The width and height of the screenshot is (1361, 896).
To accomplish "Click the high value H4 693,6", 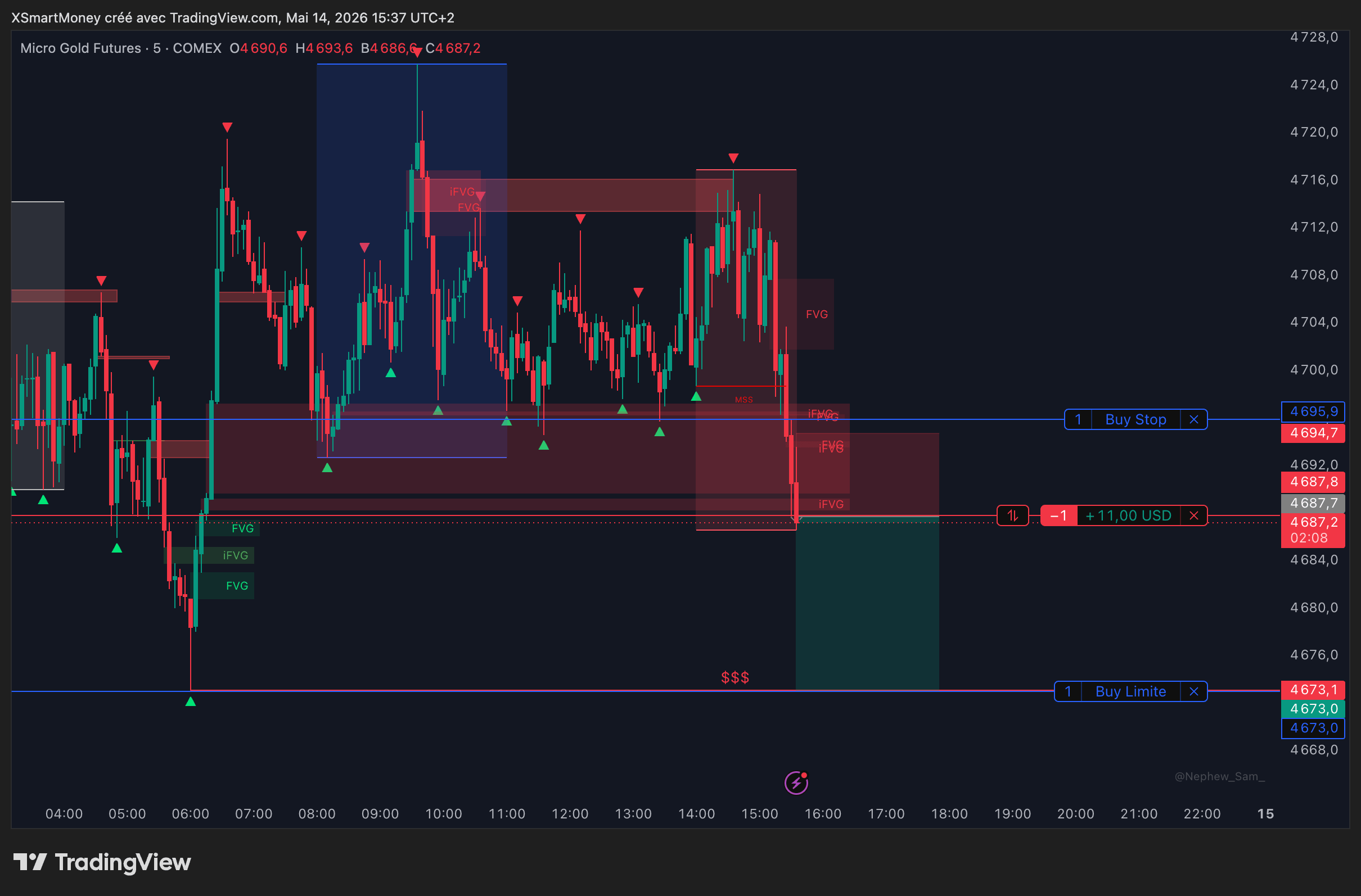I will pos(324,48).
